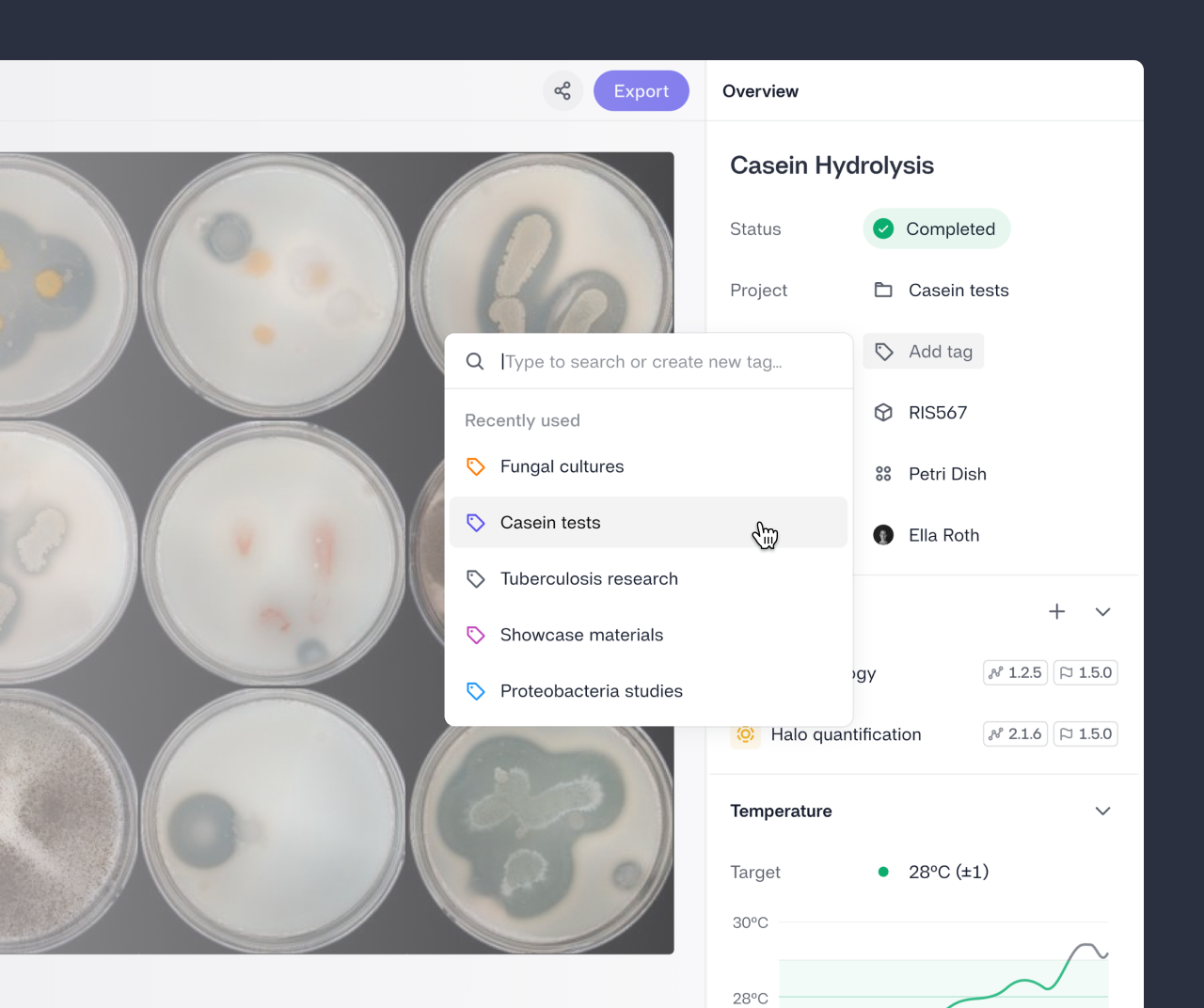This screenshot has height=1008, width=1204.
Task: Select the Proteobacteria studies tag
Action: [x=591, y=691]
